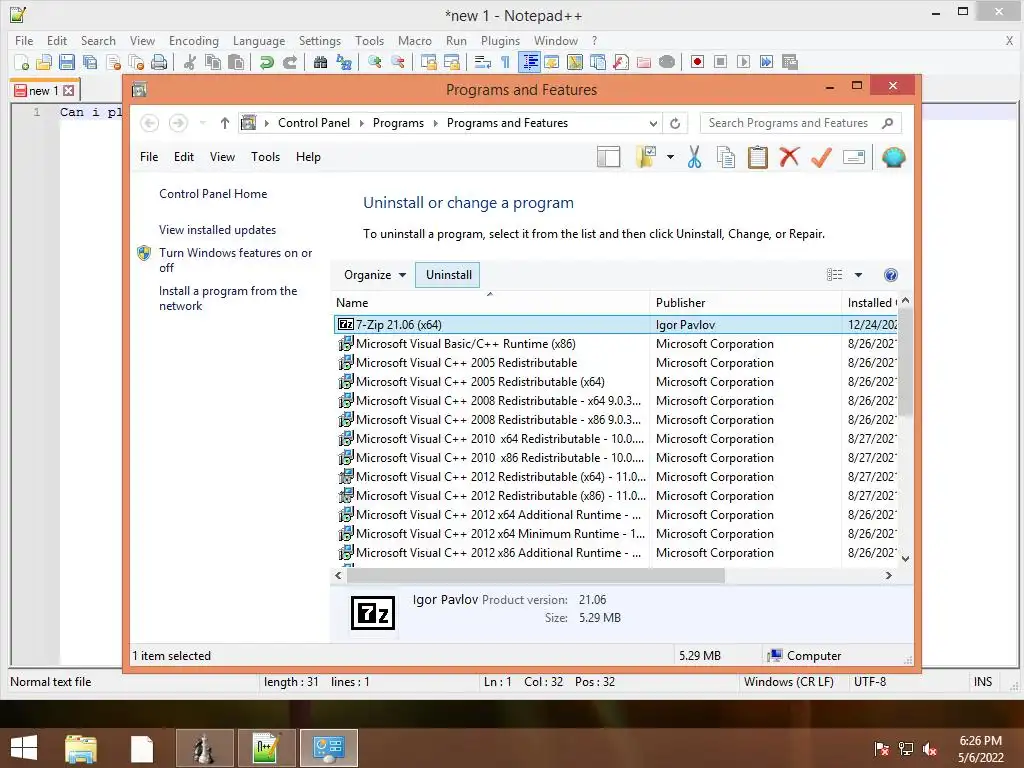The width and height of the screenshot is (1024, 768).
Task: Open Control Panel Home link
Action: point(213,194)
